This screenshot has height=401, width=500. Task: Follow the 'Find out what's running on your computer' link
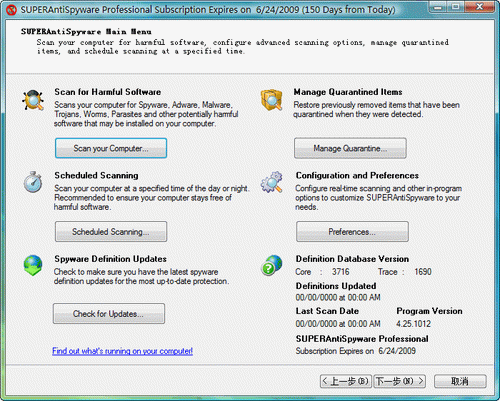coord(122,351)
